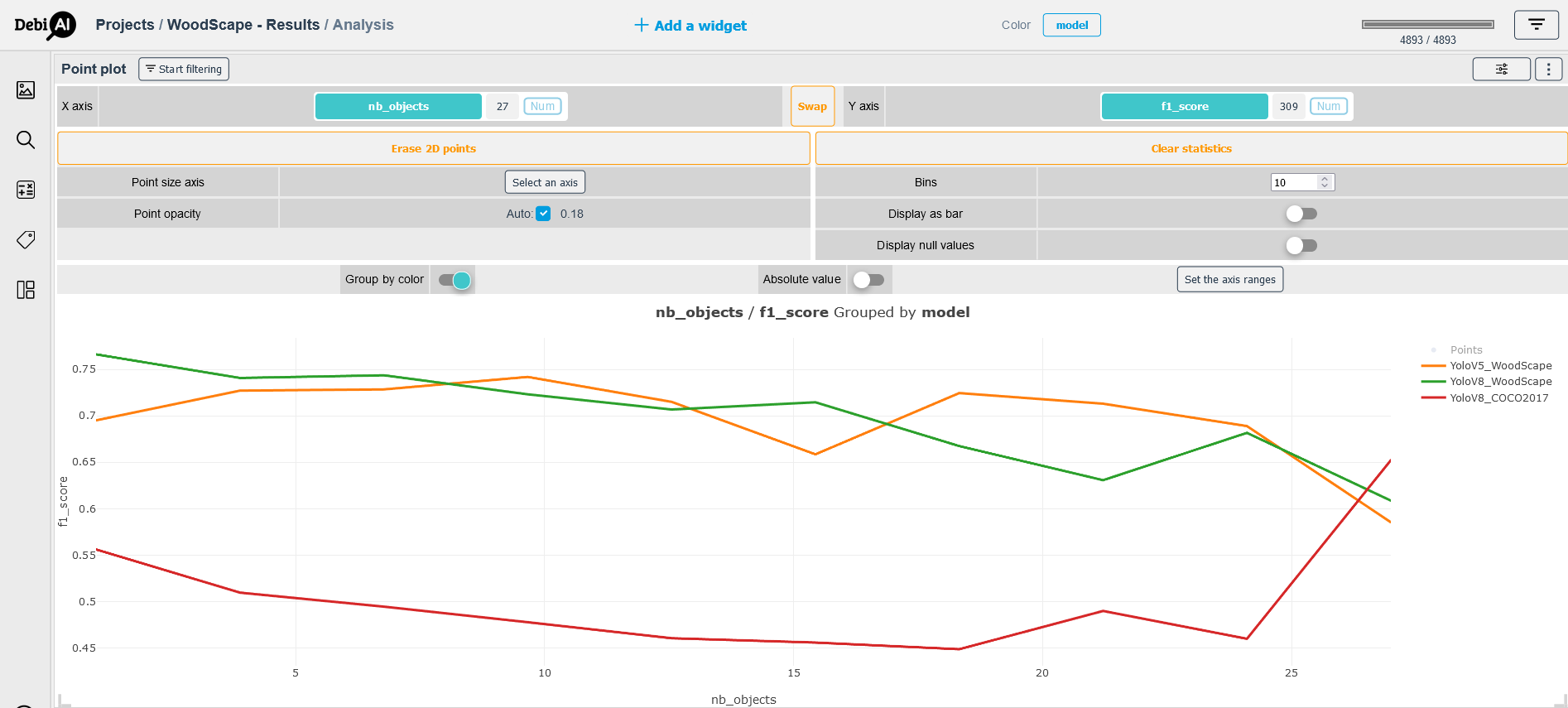Click the 4893 / 4893 sample count
The width and height of the screenshot is (1568, 708).
point(1428,40)
